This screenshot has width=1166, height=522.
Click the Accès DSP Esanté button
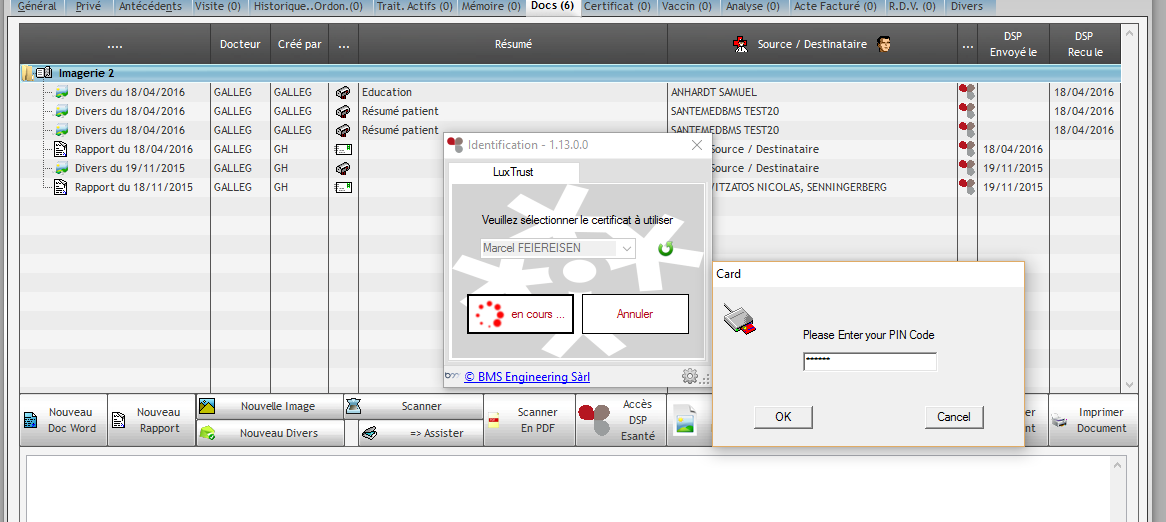pyautogui.click(x=621, y=420)
